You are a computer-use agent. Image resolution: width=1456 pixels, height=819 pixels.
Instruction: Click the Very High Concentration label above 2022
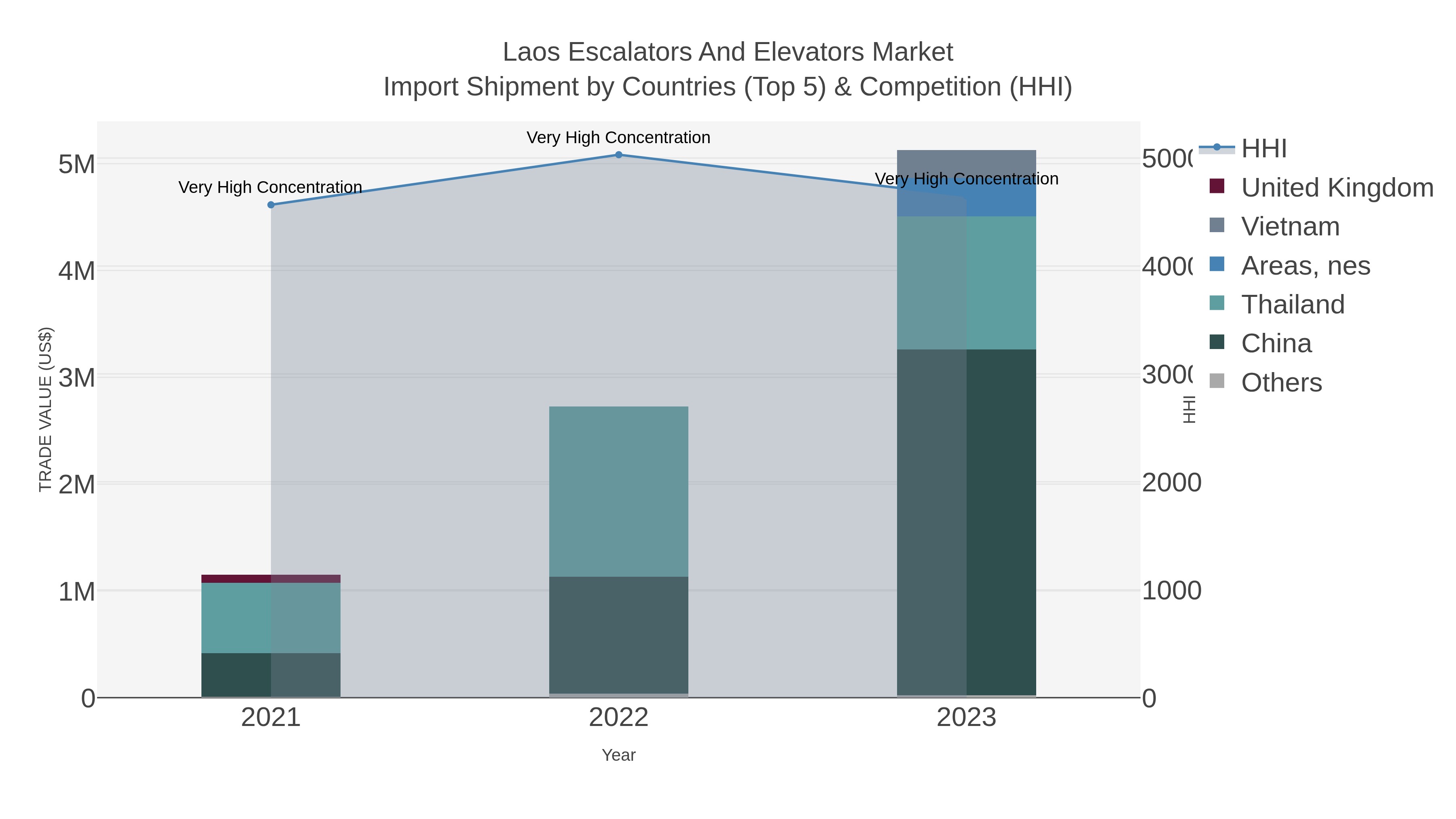618,138
